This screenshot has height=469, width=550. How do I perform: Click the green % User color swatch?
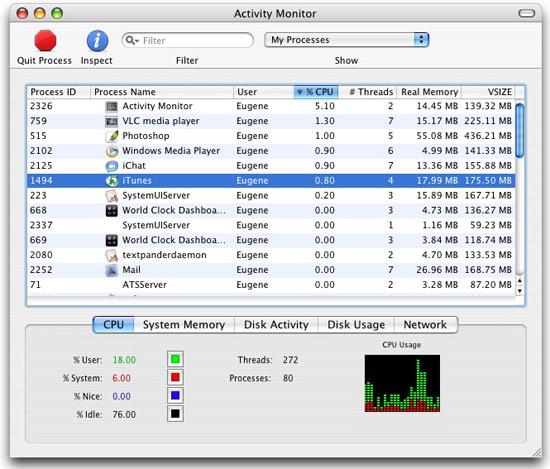175,359
